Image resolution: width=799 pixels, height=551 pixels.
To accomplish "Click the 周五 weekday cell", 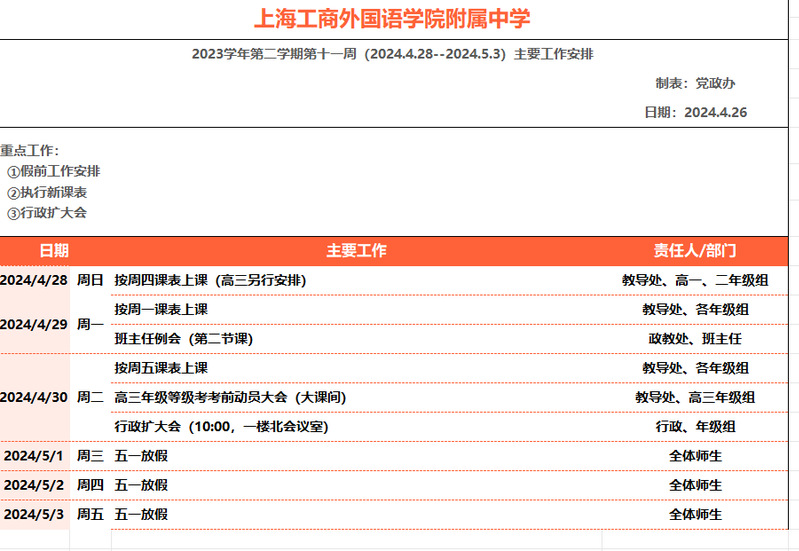I will tap(90, 514).
